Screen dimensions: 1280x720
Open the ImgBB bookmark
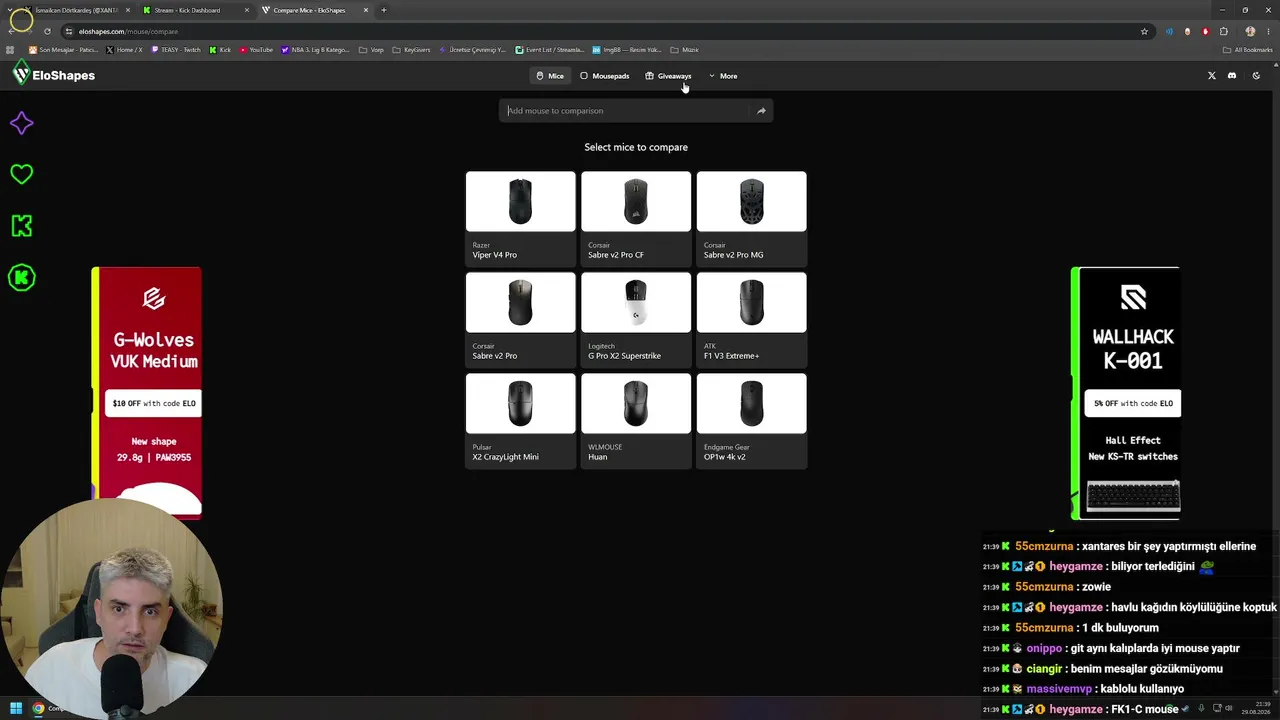pos(626,50)
